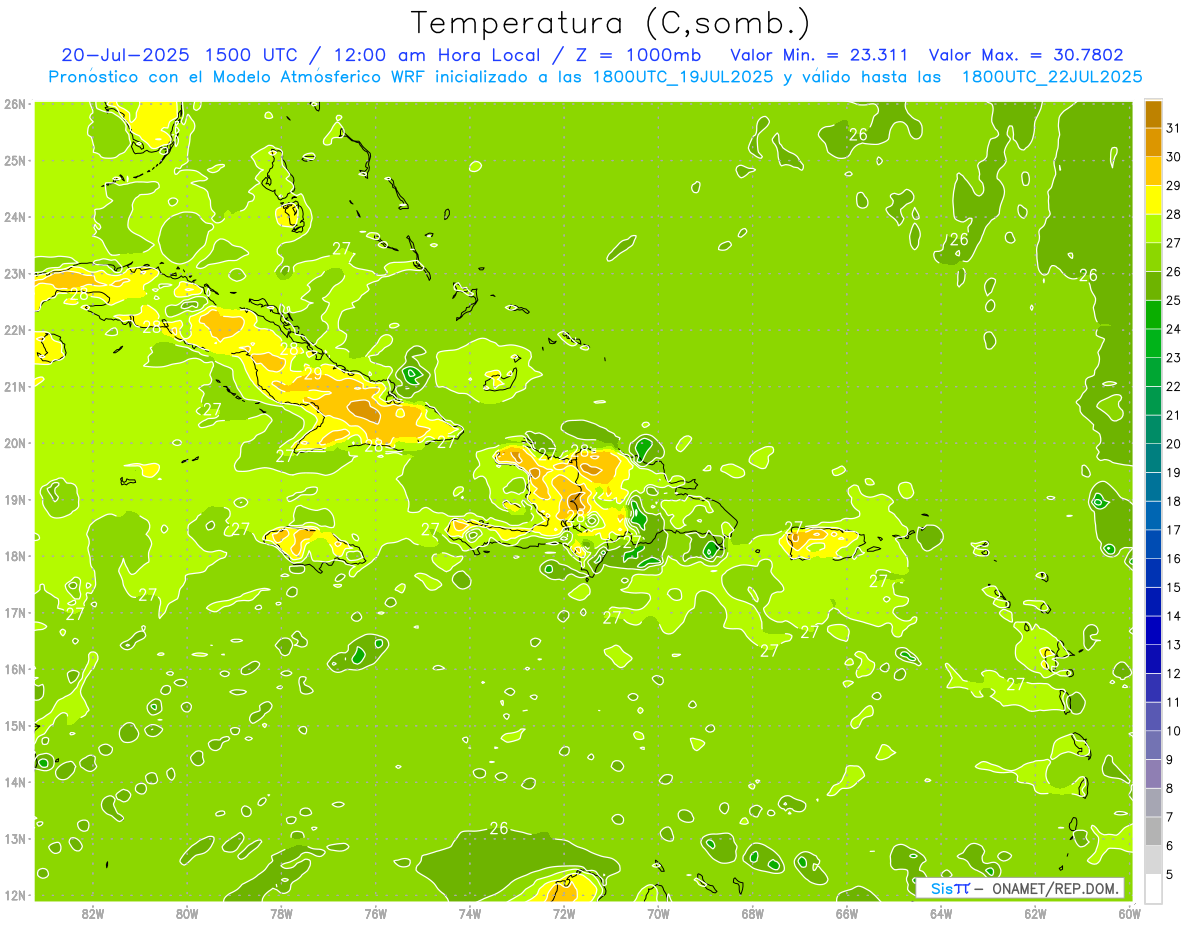
Task: Click the legend value 12
Action: coord(1172,673)
